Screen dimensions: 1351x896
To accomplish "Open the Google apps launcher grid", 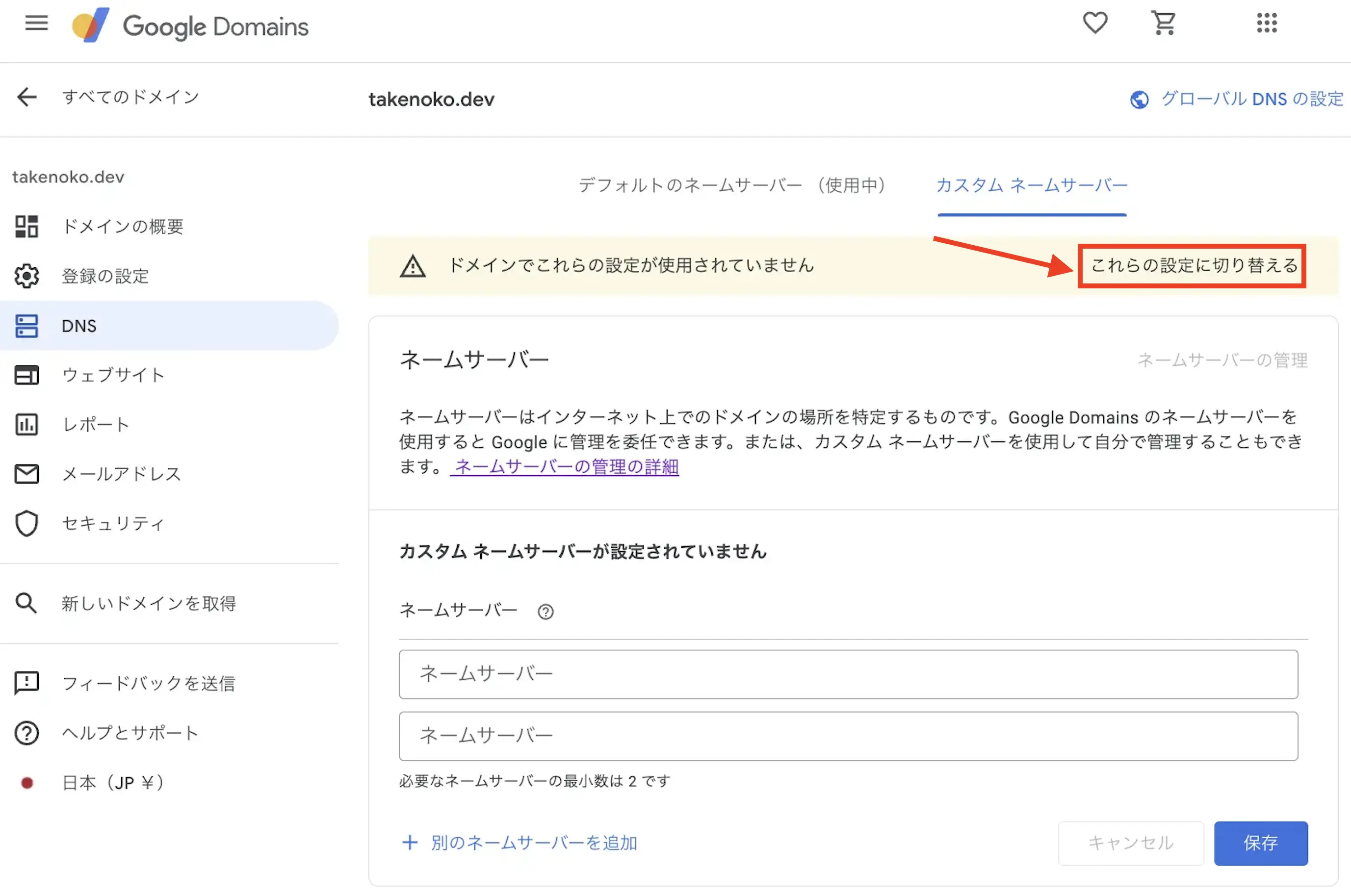I will (x=1267, y=23).
